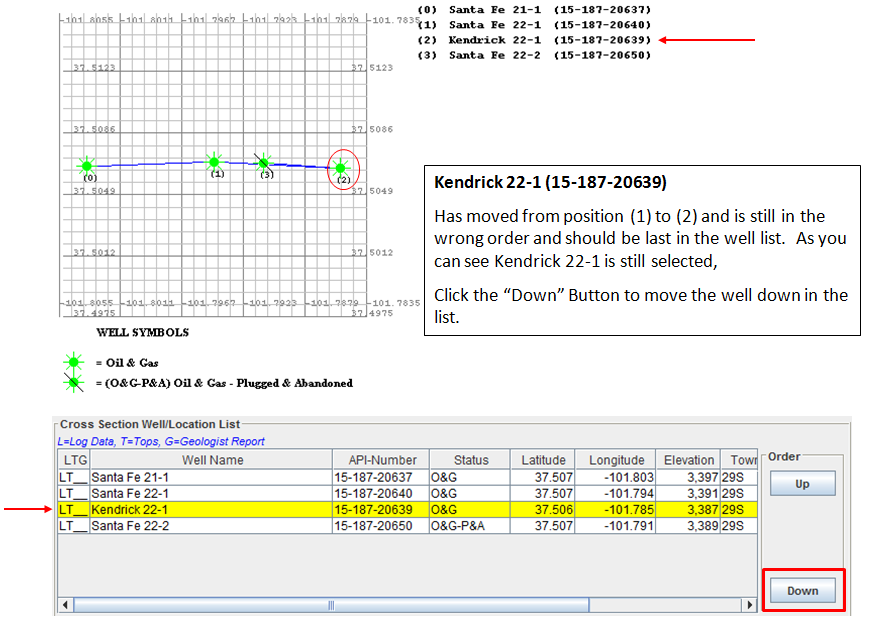Click API cell 15-187-20640
872x627 pixels.
coord(381,493)
